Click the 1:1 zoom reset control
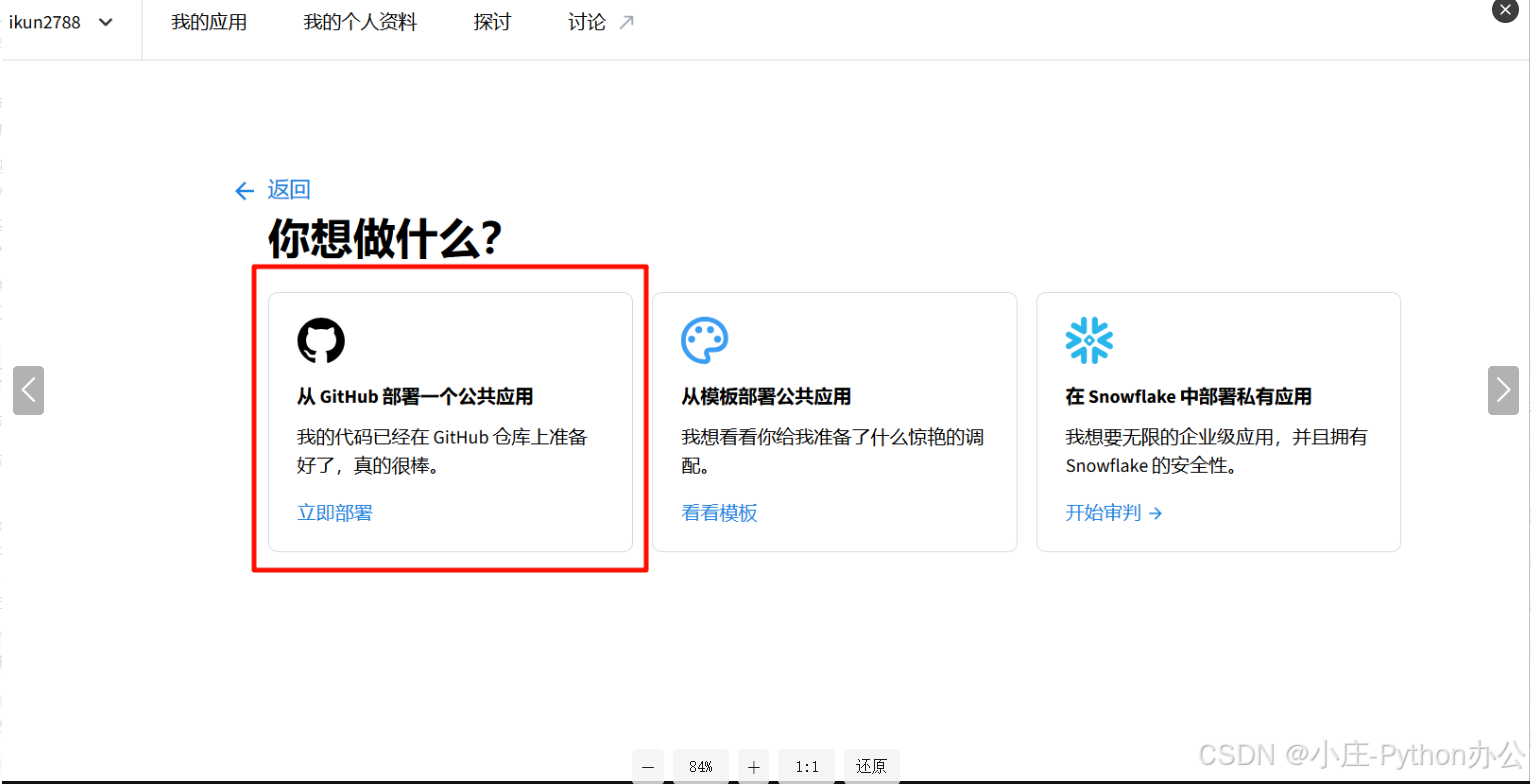 point(806,766)
